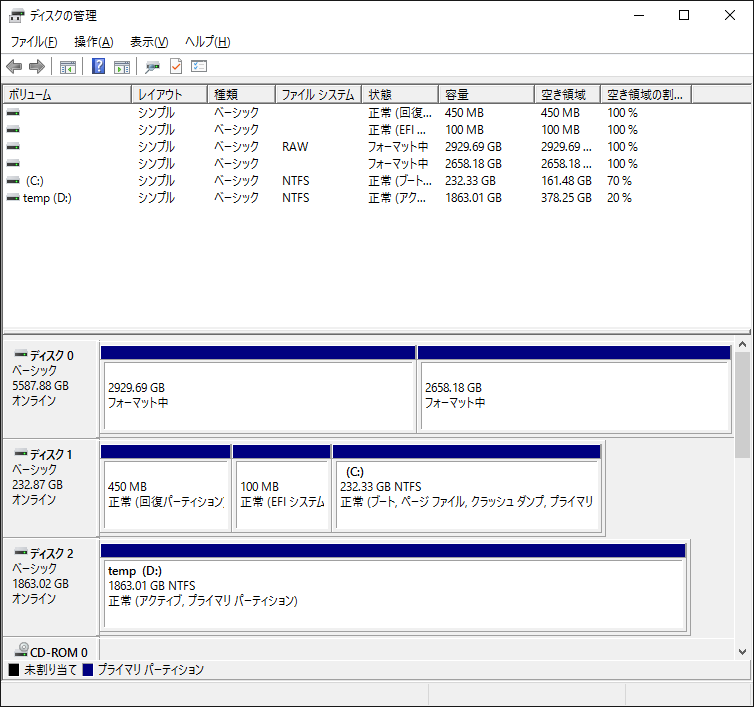754x707 pixels.
Task: Open the ヘルプ(H) menu
Action: (x=207, y=42)
